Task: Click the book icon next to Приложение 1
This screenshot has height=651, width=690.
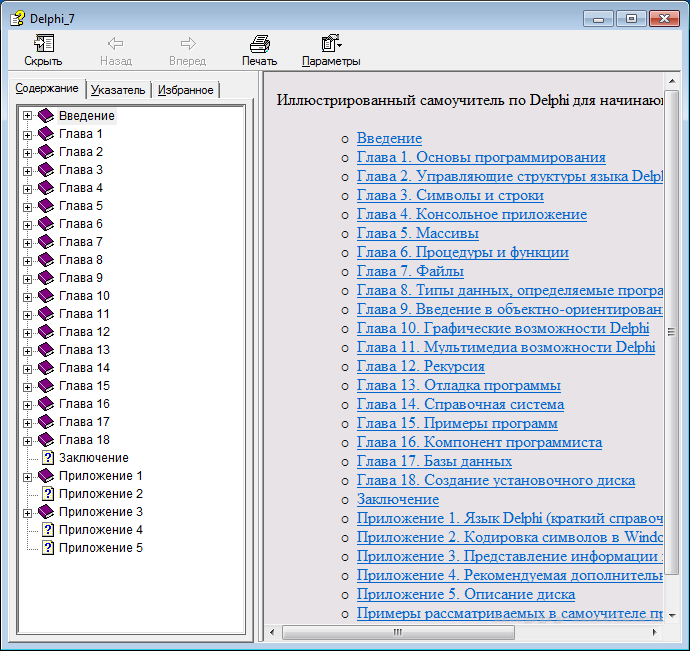Action: pos(46,476)
